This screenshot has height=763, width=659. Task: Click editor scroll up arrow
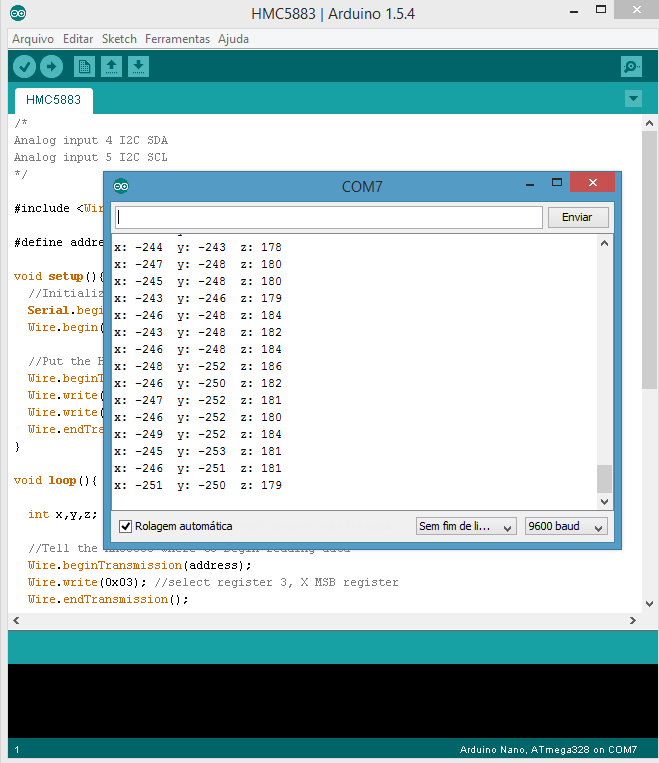[x=649, y=123]
